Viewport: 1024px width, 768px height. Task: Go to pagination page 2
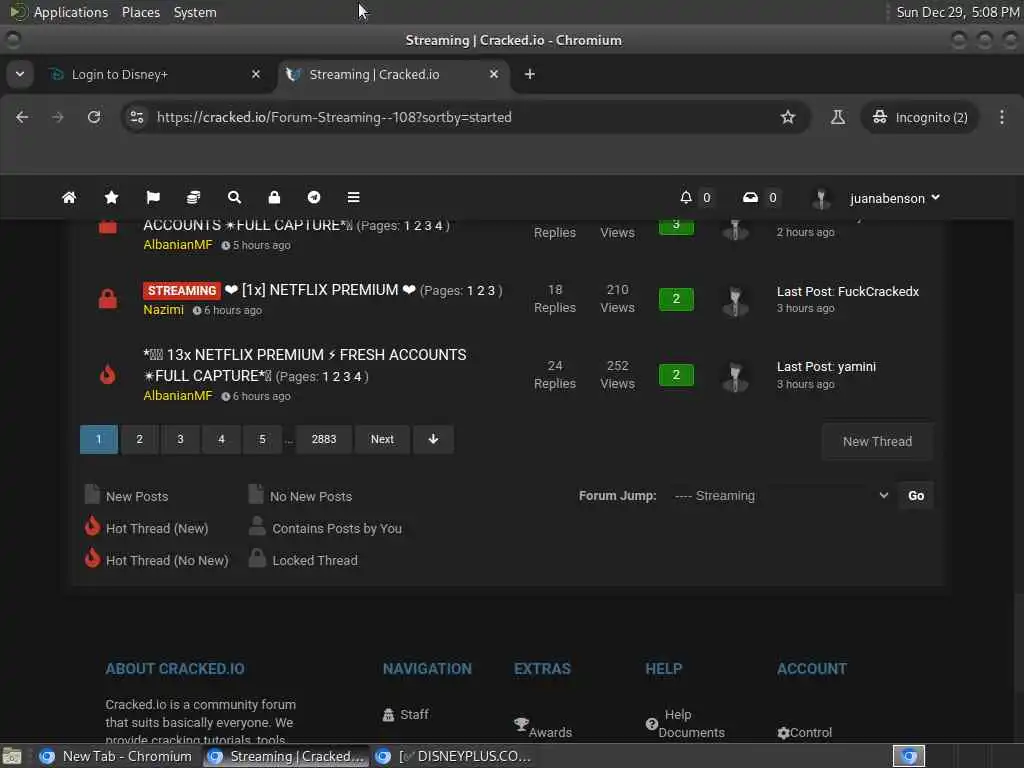139,439
